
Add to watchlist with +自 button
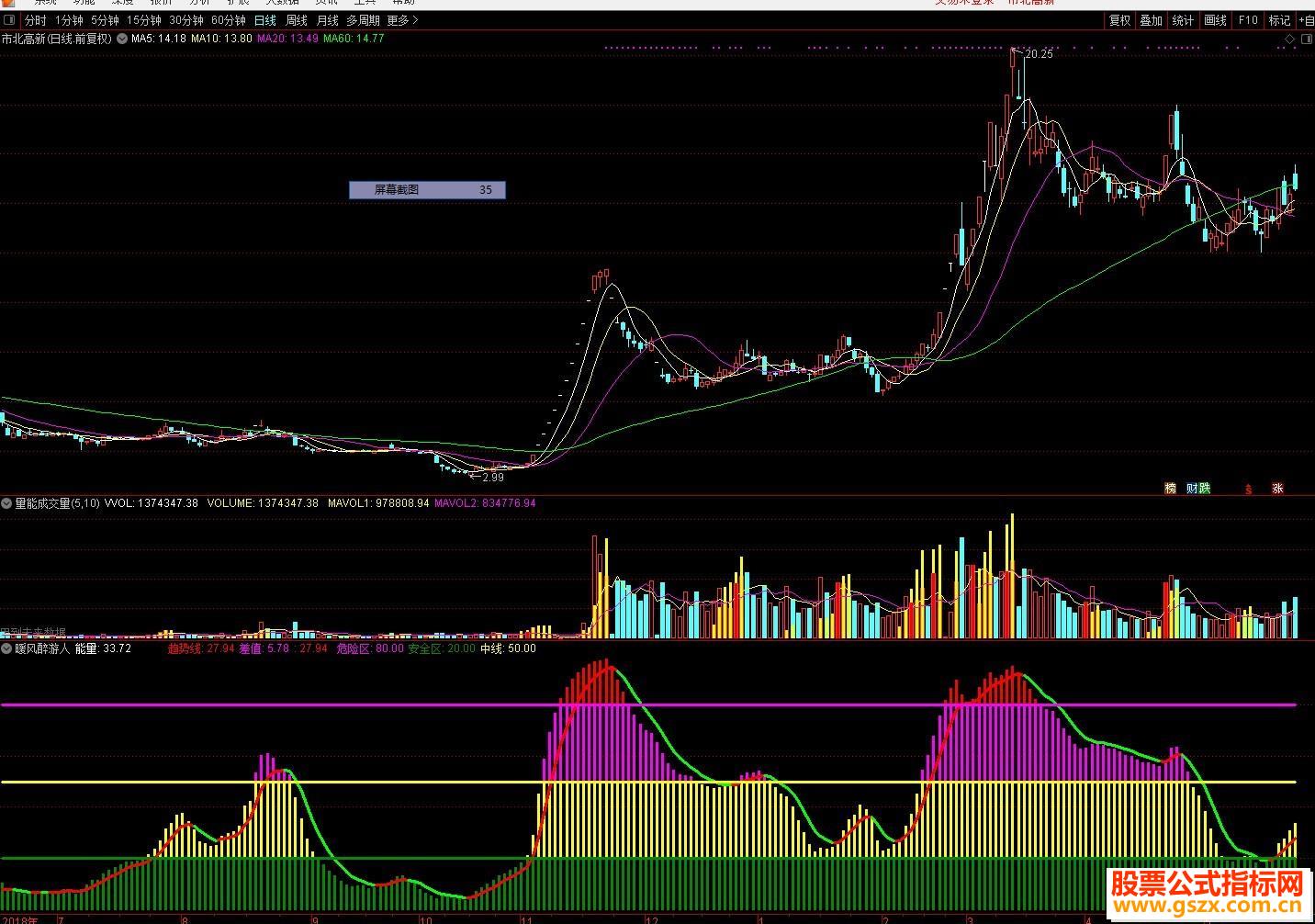click(1306, 20)
